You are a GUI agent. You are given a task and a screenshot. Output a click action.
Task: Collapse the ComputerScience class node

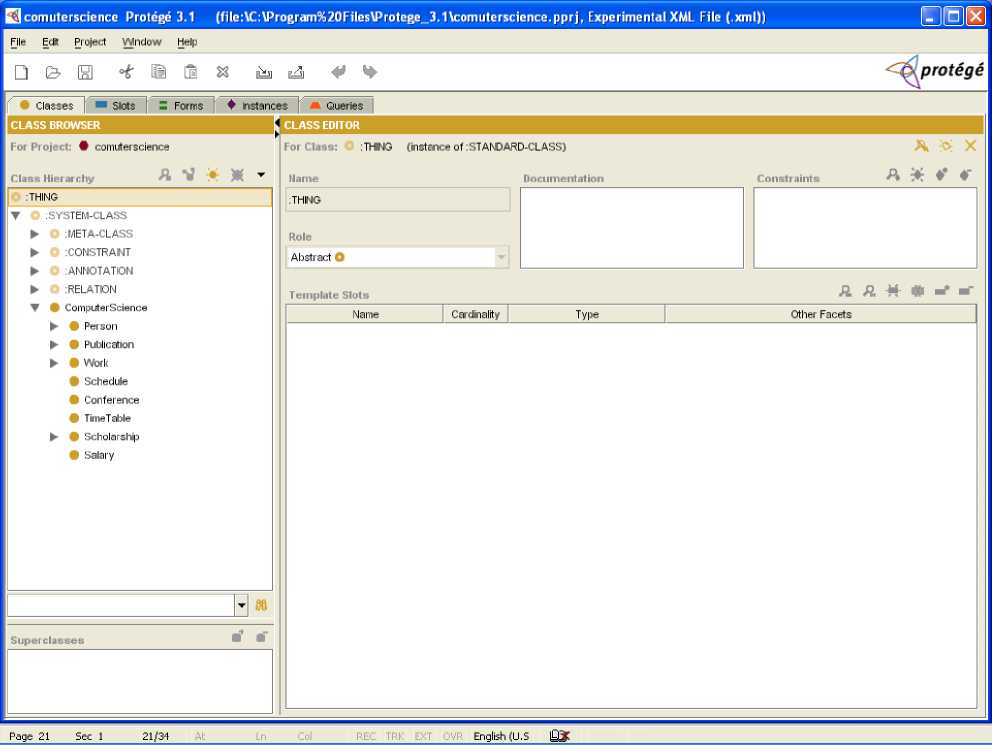coord(35,308)
